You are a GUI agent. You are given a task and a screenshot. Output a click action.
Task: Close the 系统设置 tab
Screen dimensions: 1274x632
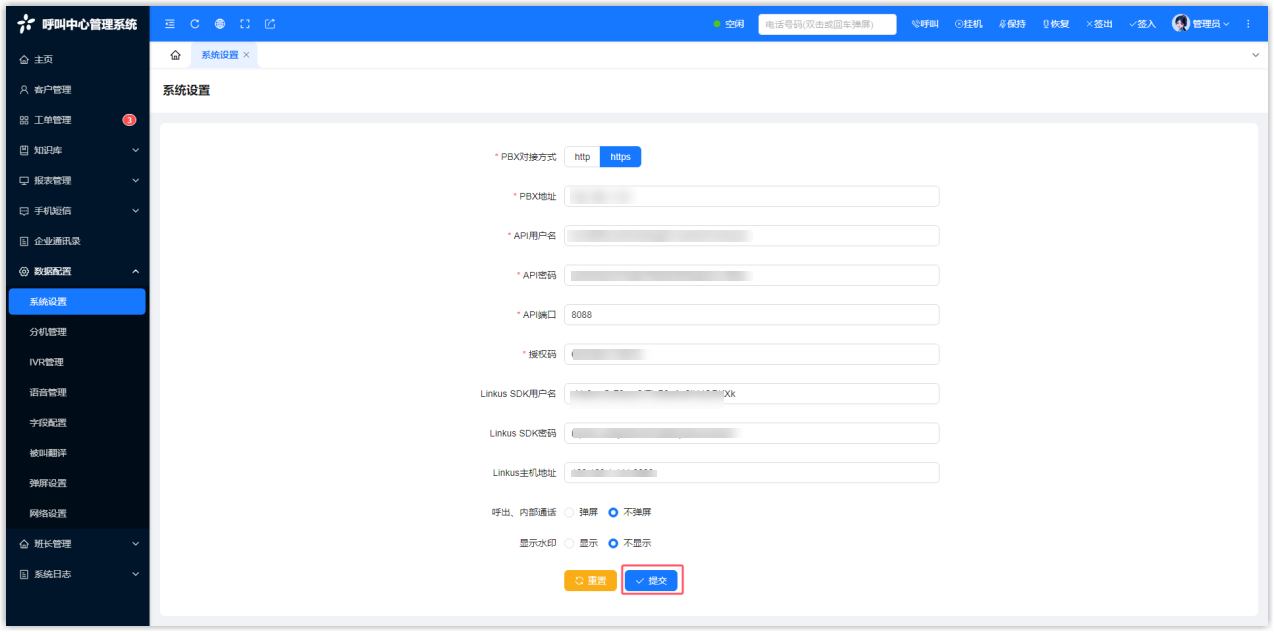click(x=247, y=55)
